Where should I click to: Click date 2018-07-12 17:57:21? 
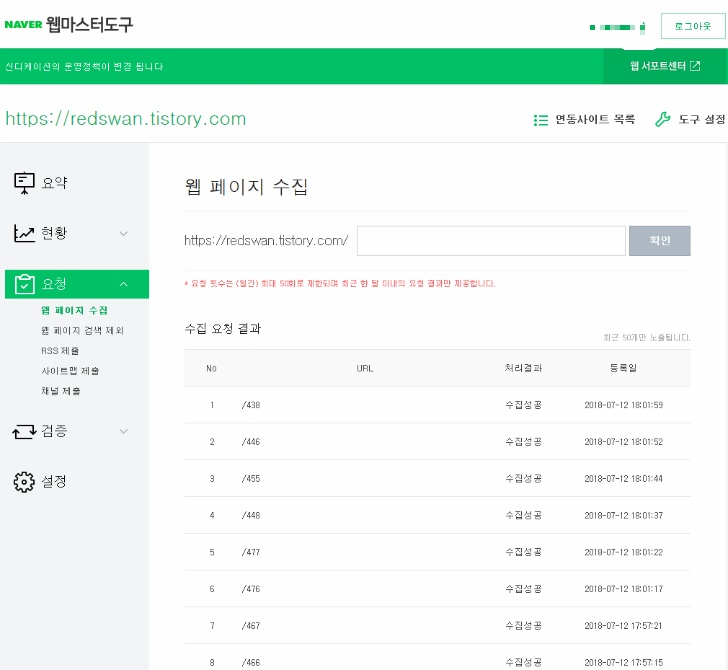click(624, 625)
